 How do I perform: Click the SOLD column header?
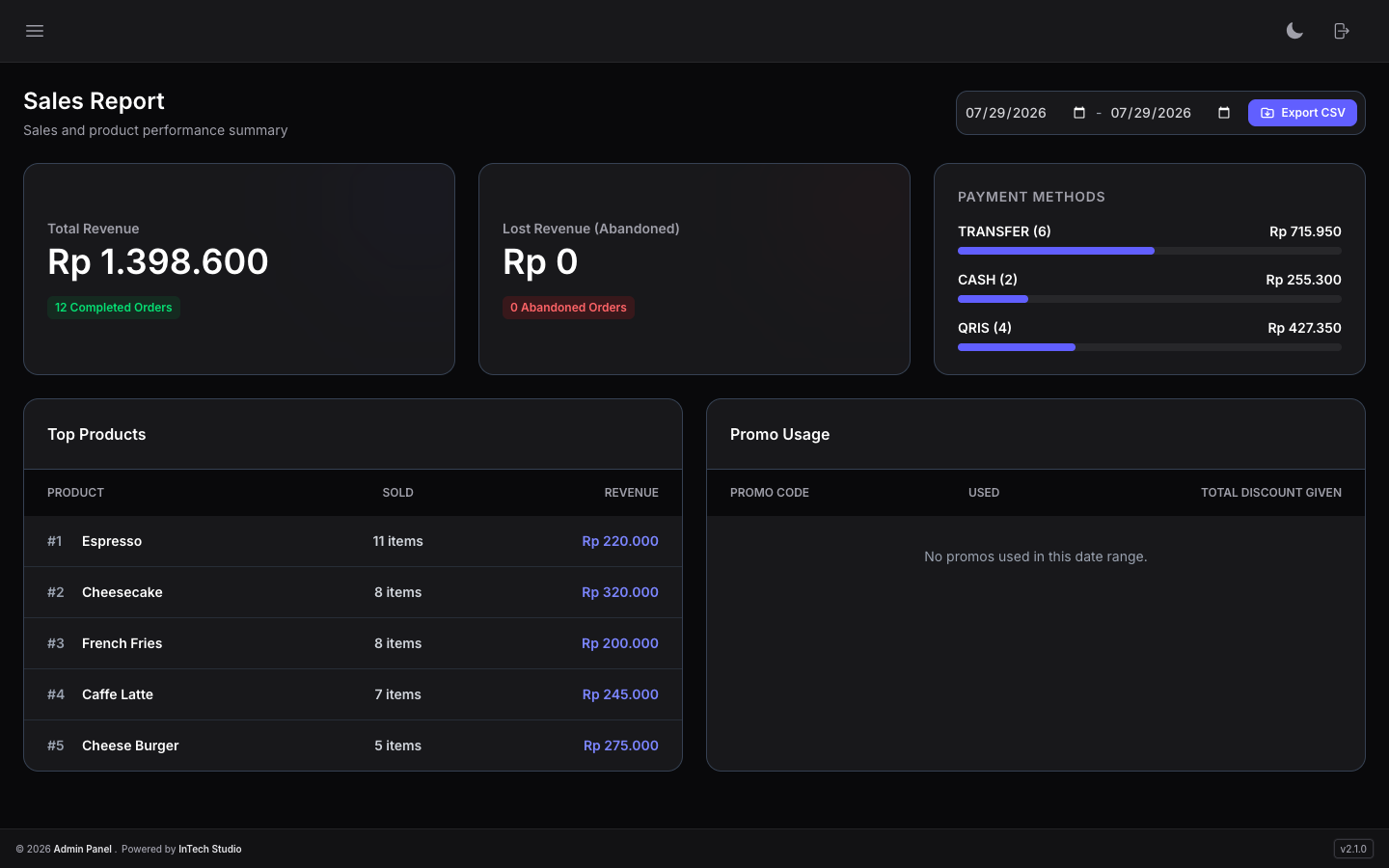point(397,493)
